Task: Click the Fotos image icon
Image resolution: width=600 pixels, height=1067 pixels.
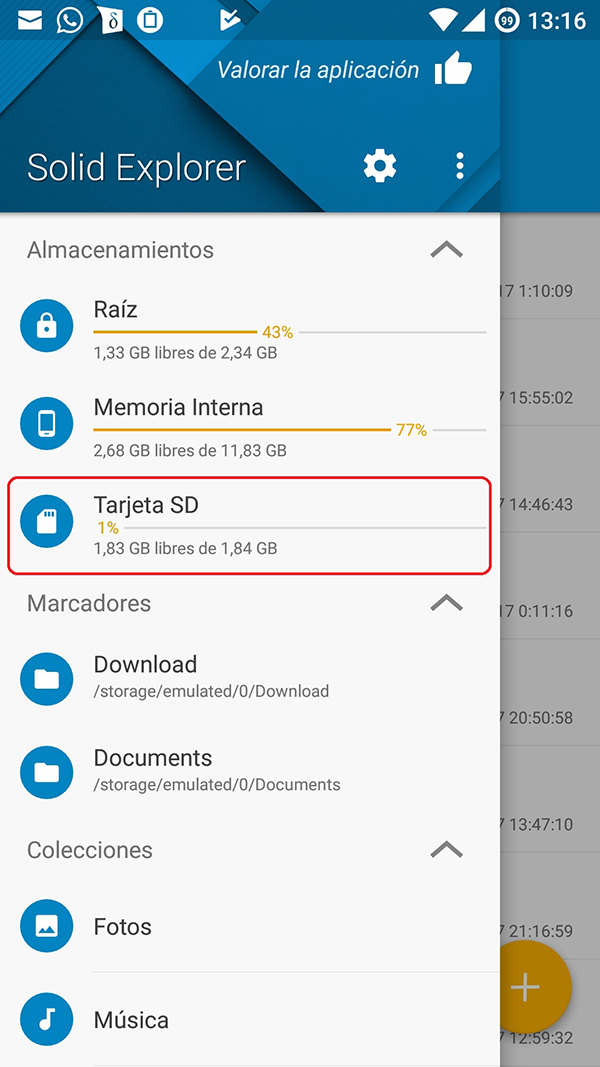Action: point(47,926)
